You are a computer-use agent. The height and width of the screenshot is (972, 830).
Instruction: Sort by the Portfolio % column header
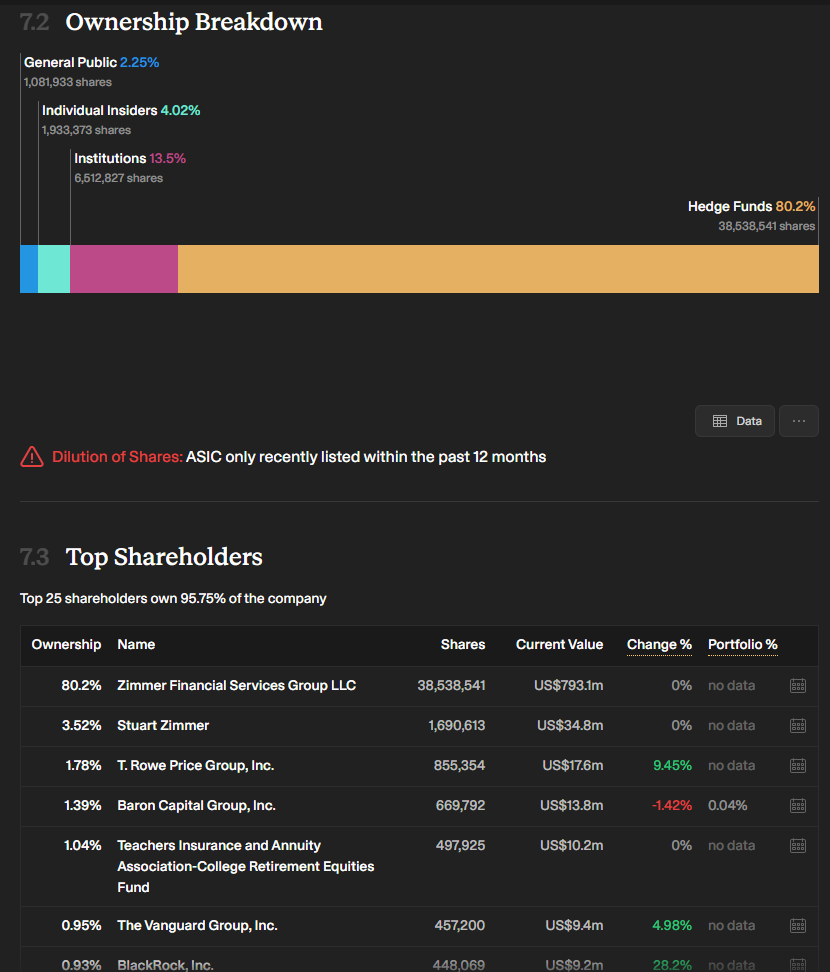[x=743, y=645]
